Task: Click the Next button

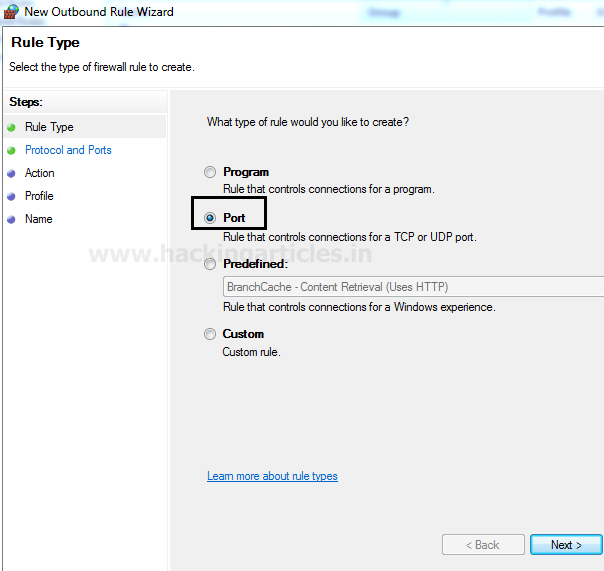Action: coord(566,544)
